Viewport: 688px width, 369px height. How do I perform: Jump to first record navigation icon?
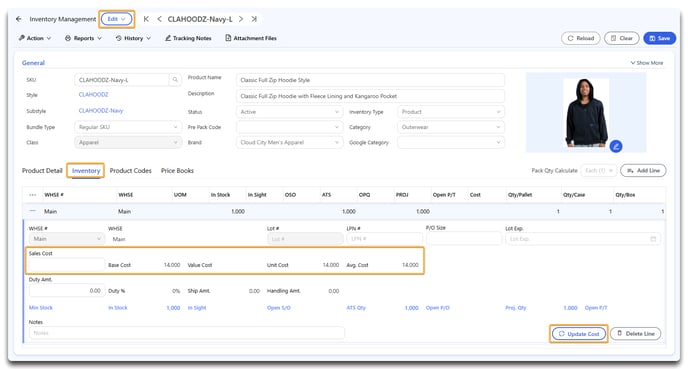[146, 19]
